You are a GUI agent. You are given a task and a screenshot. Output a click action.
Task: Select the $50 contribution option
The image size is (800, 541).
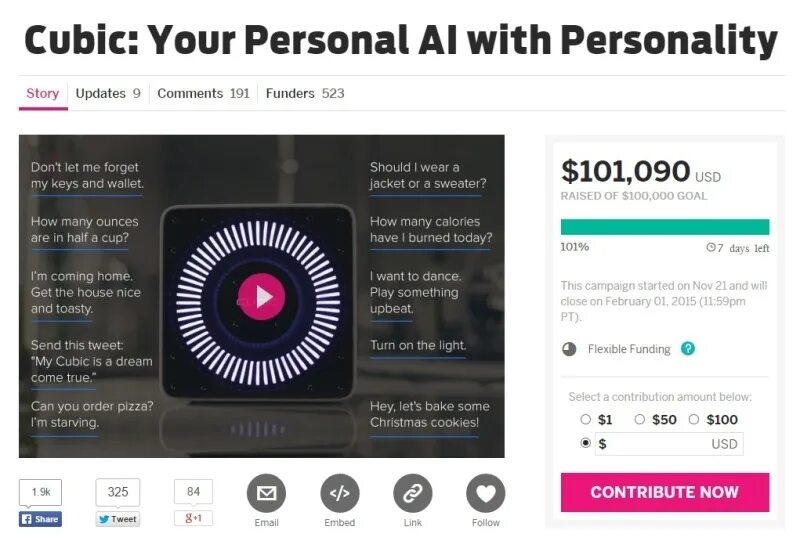click(639, 419)
